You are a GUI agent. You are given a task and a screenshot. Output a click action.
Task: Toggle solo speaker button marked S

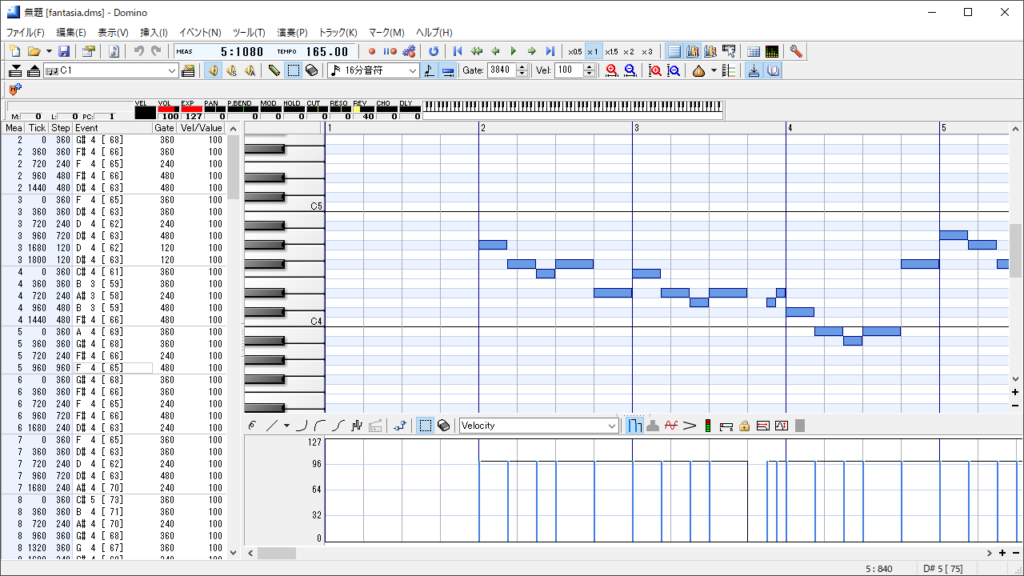click(x=232, y=71)
